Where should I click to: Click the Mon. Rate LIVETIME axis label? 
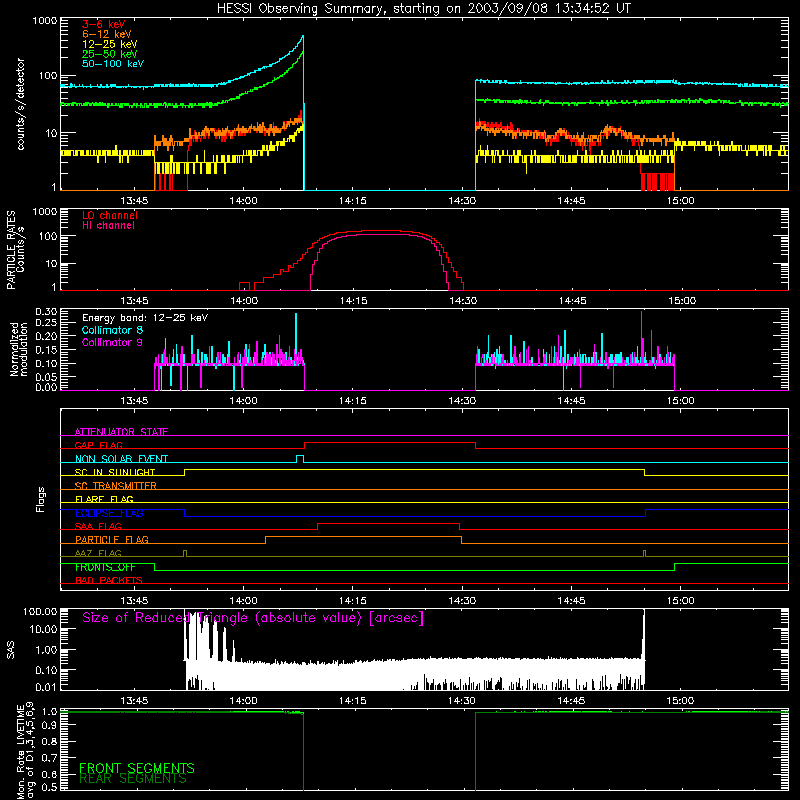[x=25, y=751]
